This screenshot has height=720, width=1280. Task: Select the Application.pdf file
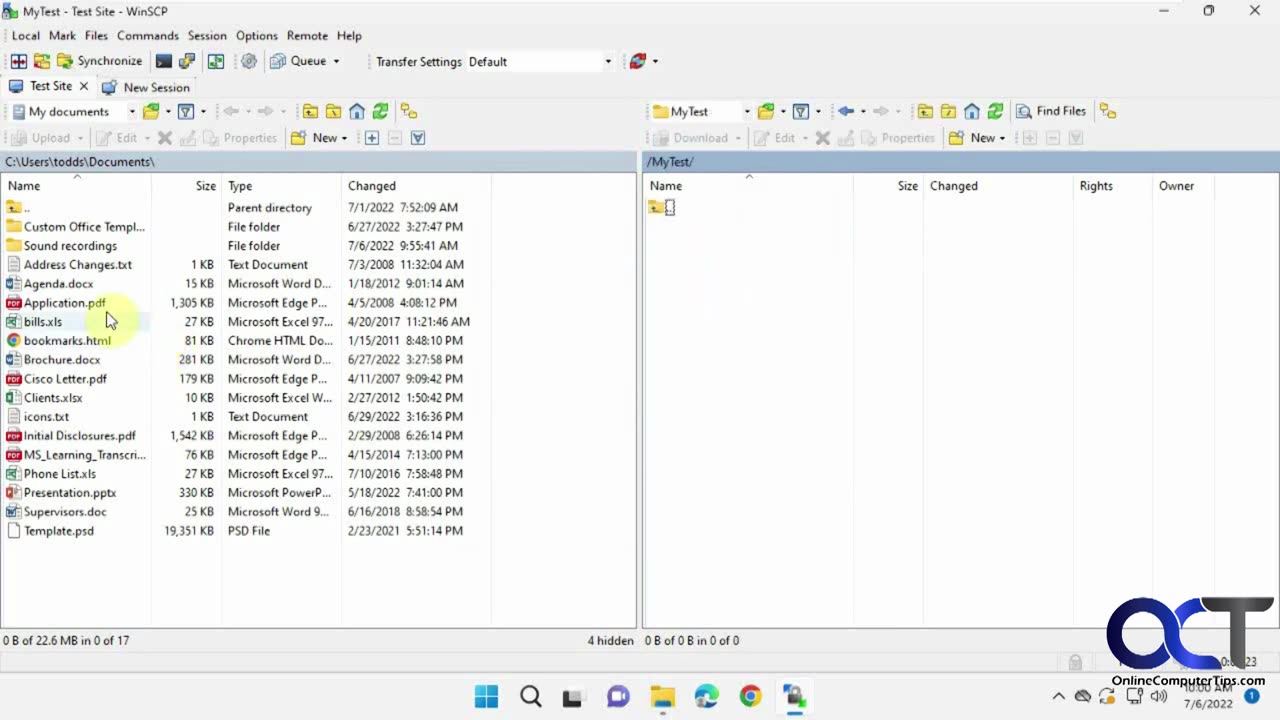65,303
